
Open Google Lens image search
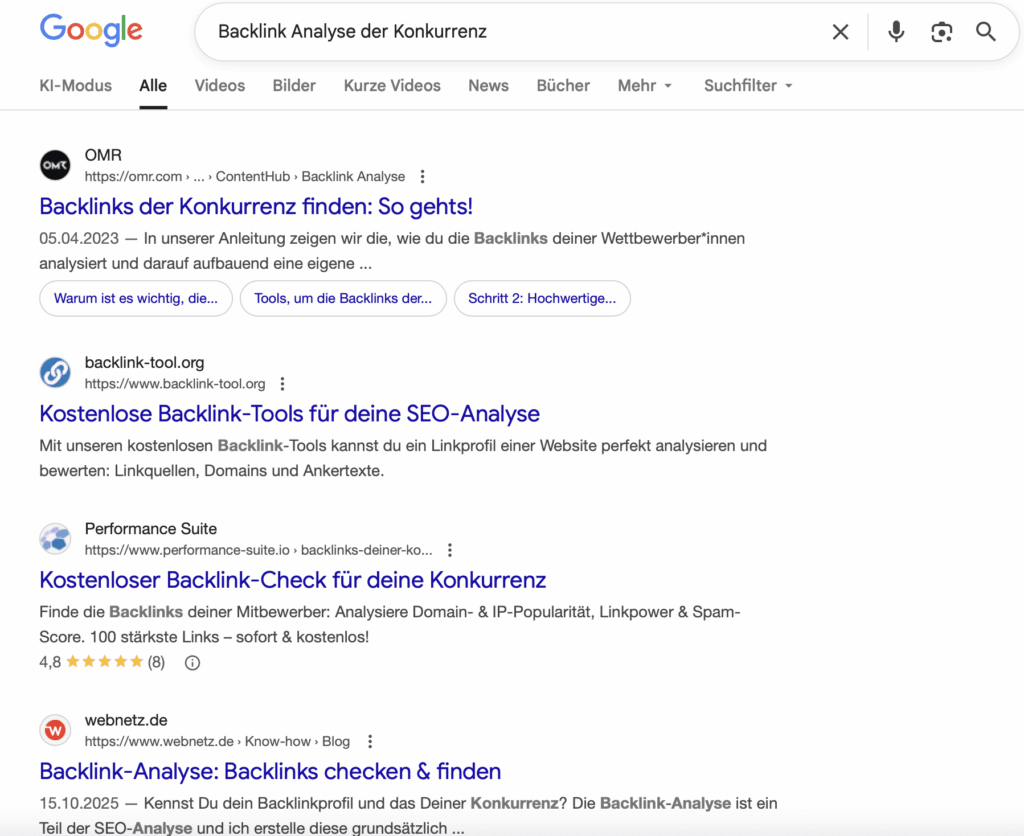pos(941,31)
